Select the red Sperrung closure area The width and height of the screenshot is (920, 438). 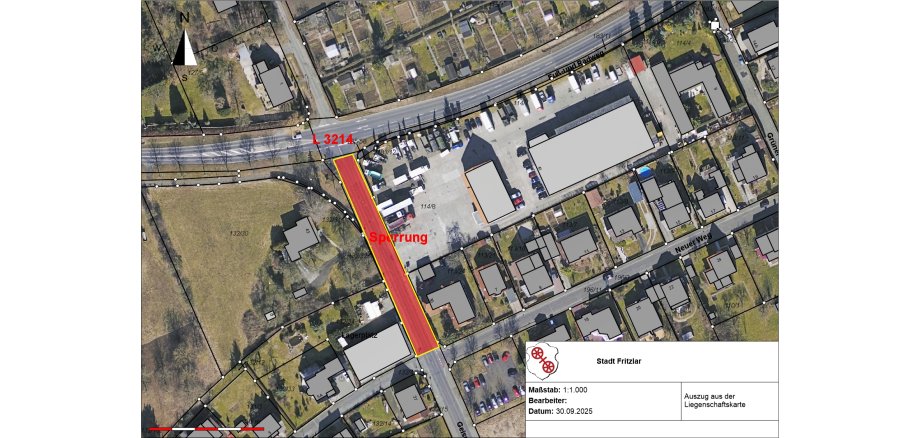click(x=386, y=255)
